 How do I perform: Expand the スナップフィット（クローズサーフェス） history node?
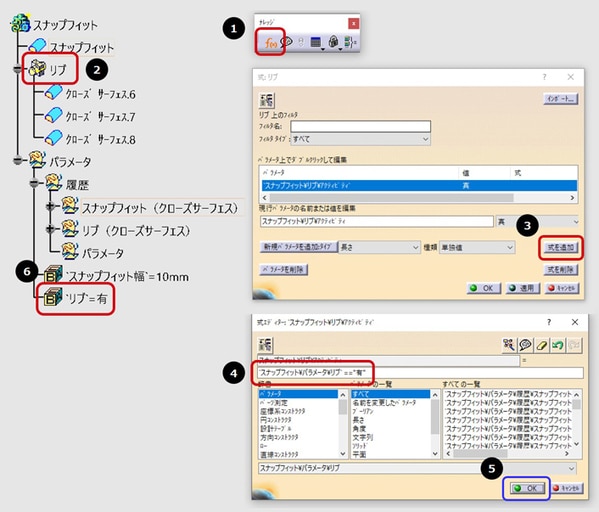50,206
